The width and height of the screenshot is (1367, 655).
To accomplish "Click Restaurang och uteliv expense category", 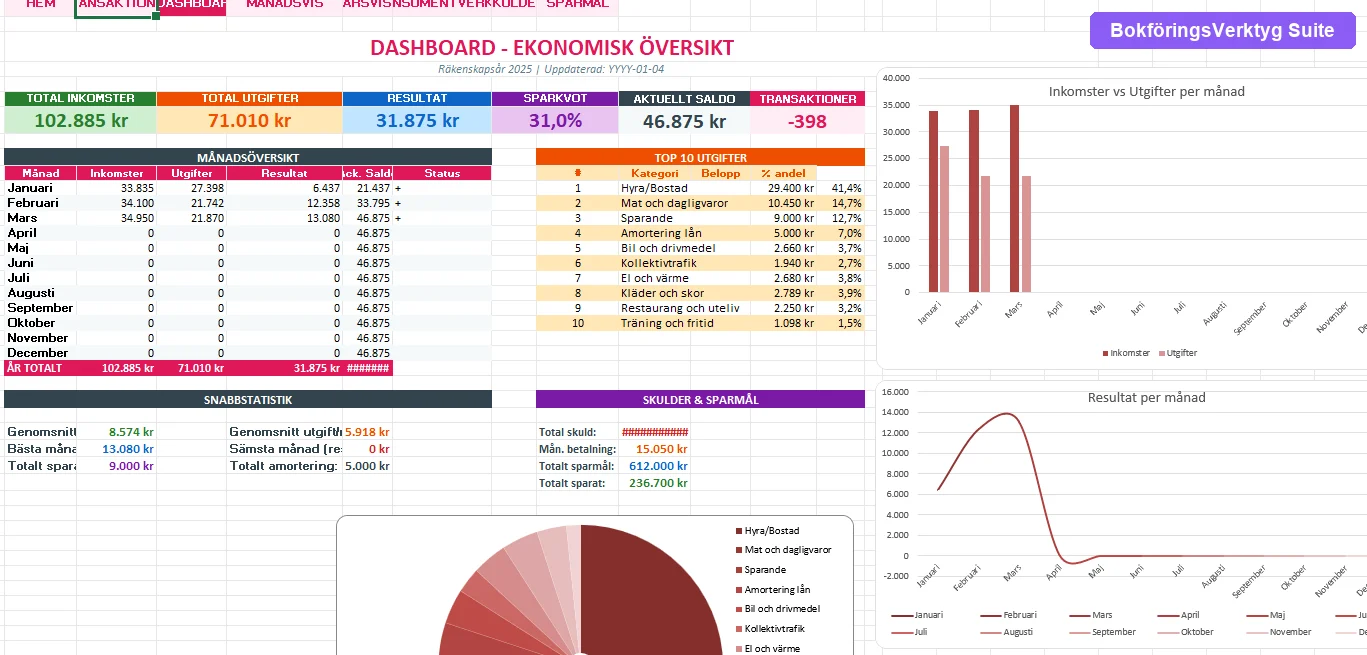I will [x=679, y=307].
